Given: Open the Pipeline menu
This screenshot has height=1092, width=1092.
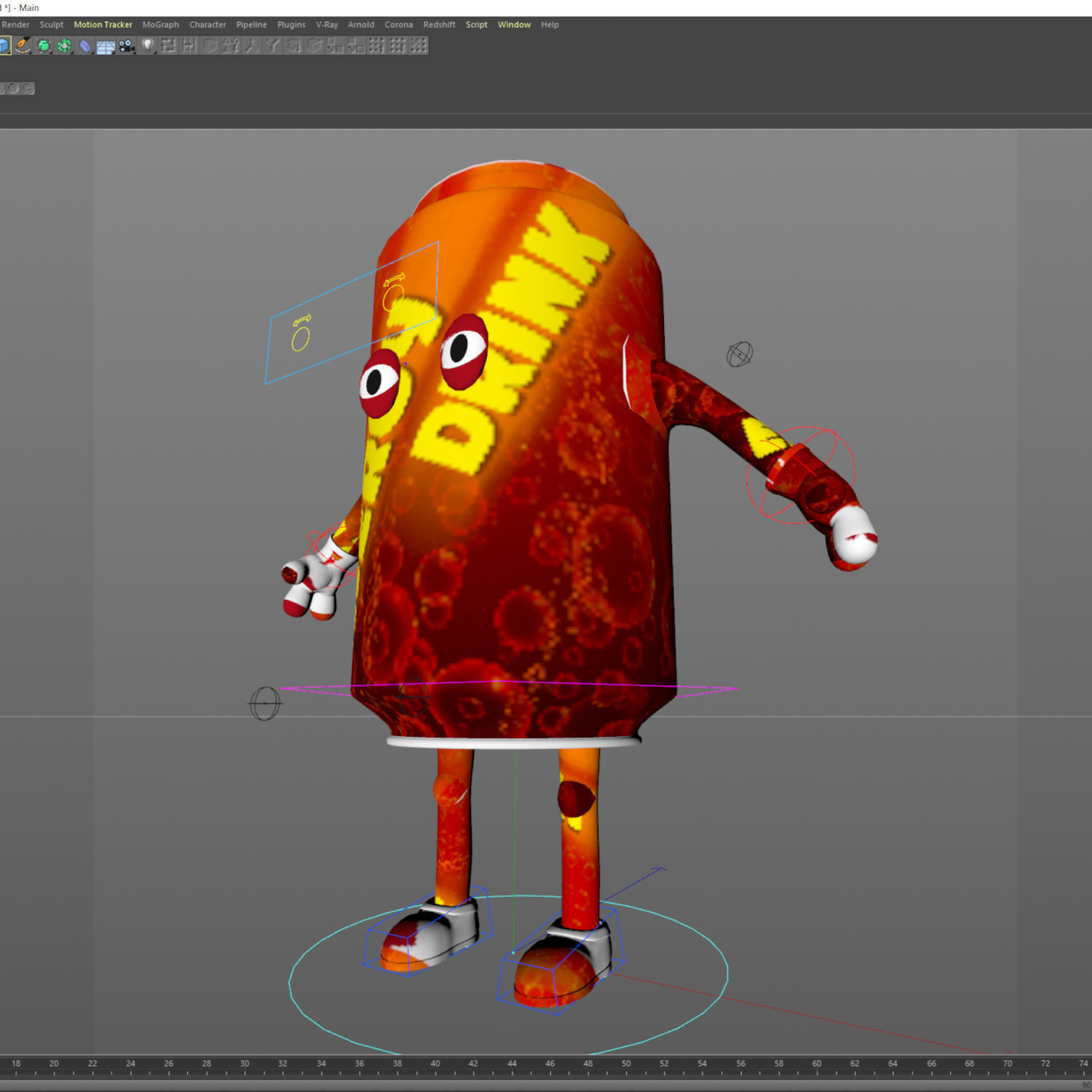Looking at the screenshot, I should click(251, 24).
